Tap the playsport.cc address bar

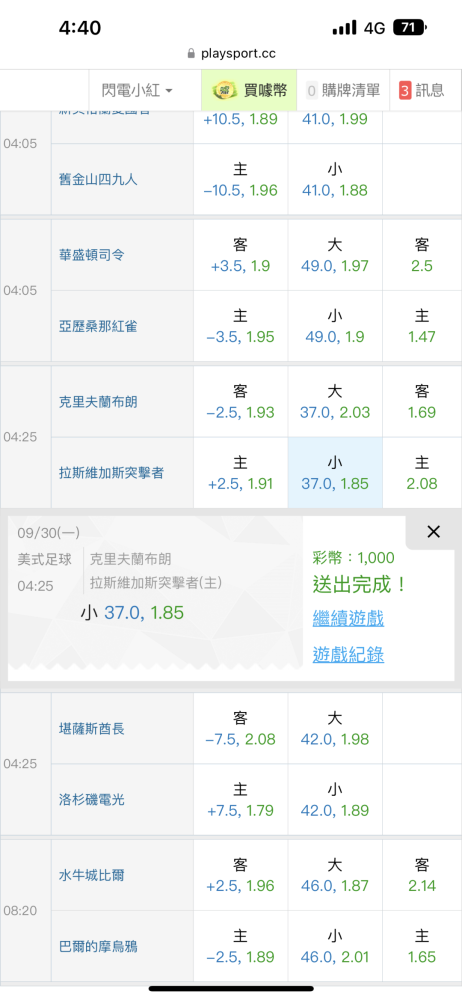(231, 53)
